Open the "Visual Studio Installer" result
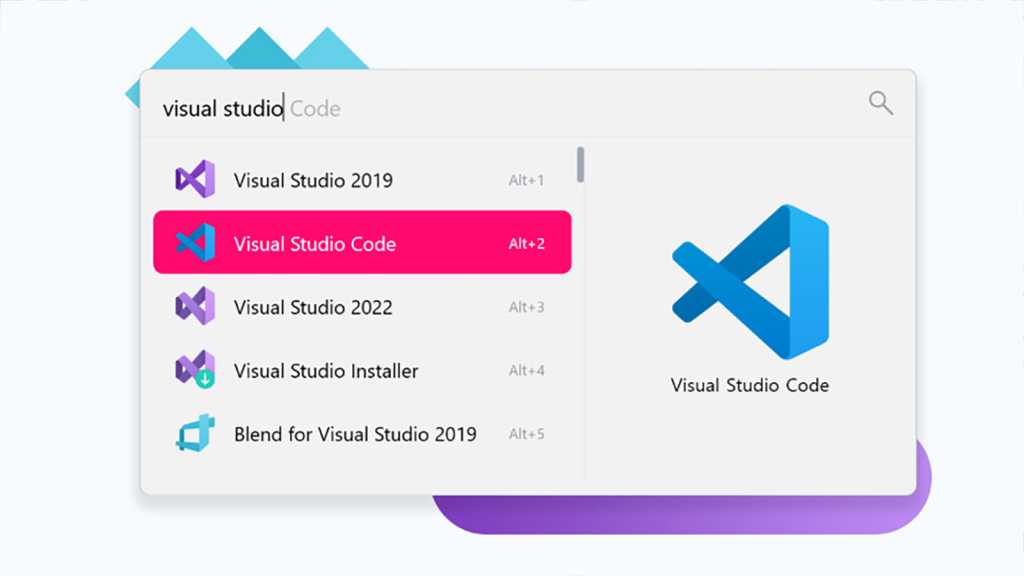 (362, 370)
